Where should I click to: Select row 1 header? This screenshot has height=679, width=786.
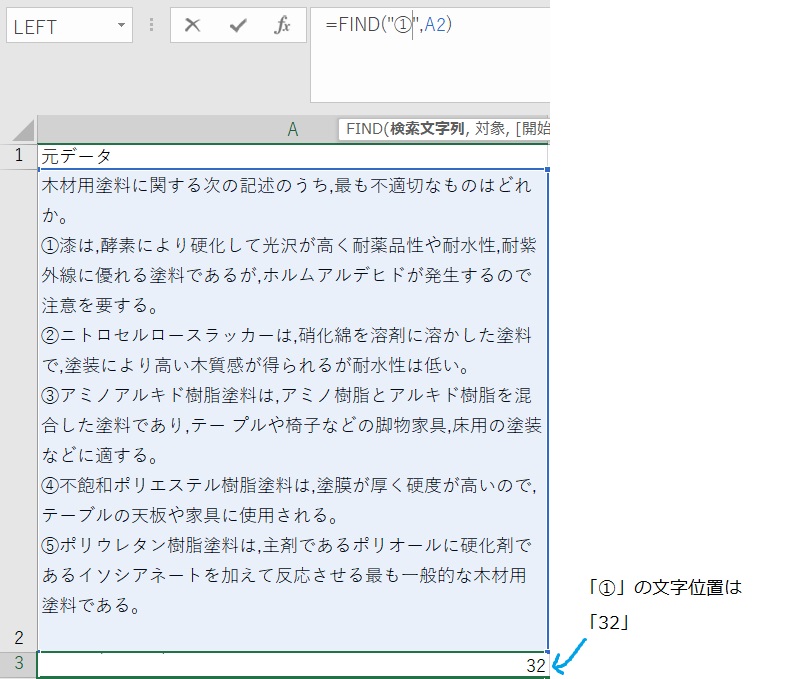tap(18, 156)
